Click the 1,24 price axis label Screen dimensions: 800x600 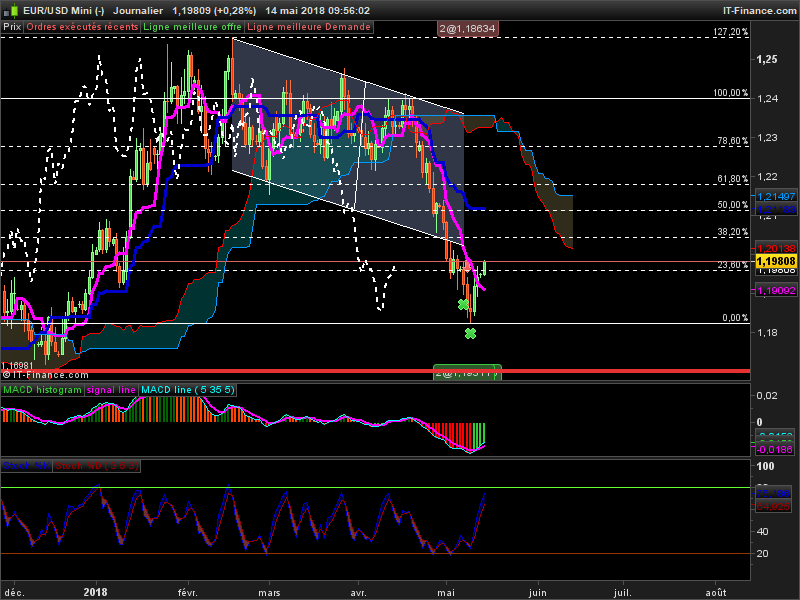(767, 98)
